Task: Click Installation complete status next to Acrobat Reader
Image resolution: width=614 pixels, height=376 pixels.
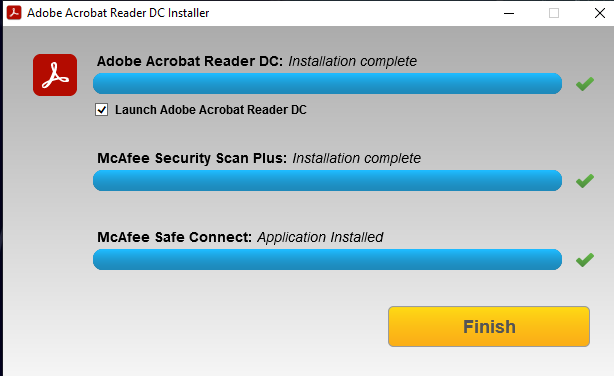Action: click(352, 61)
